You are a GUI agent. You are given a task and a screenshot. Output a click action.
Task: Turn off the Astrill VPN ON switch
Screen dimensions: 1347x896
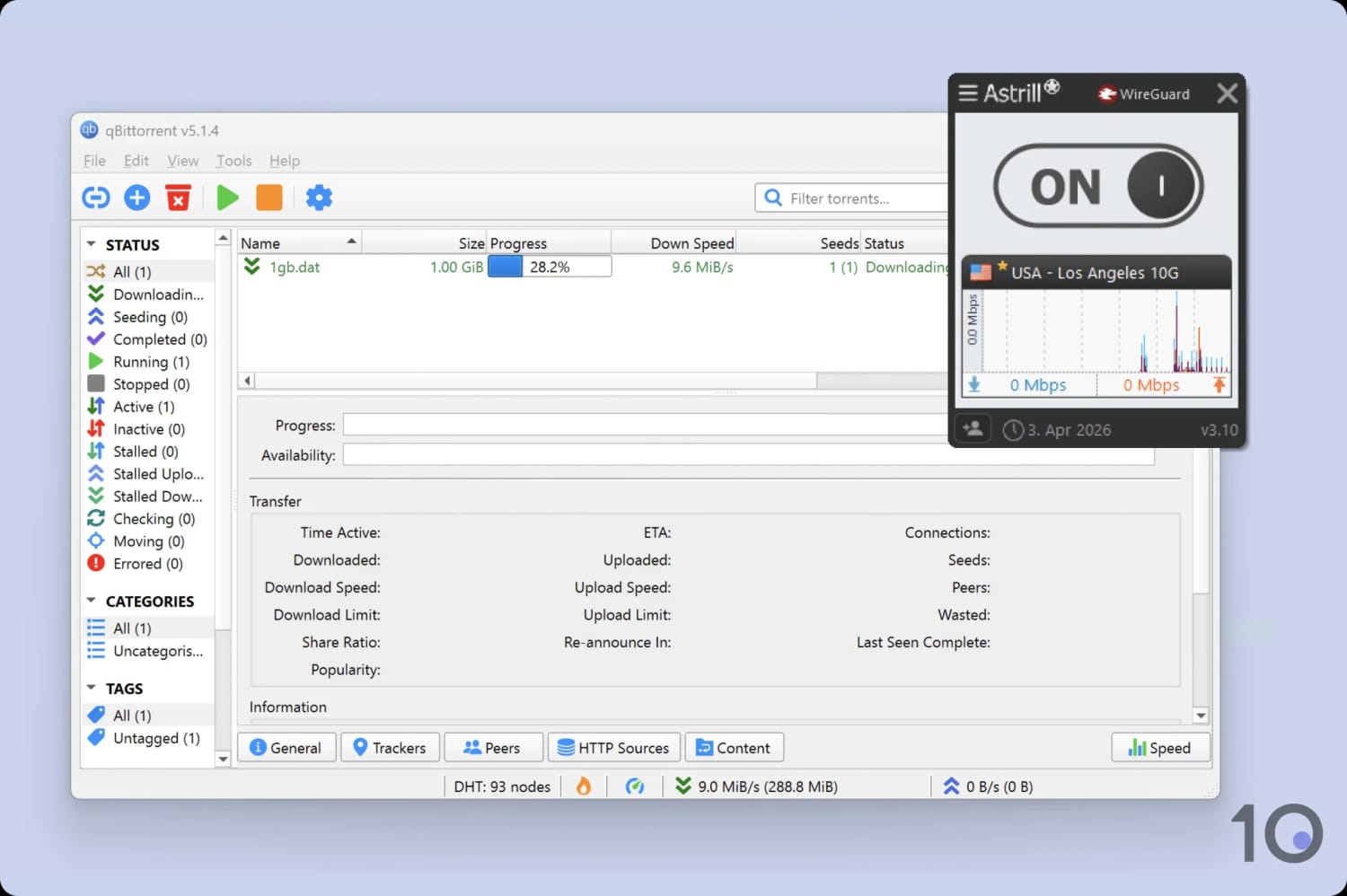(1096, 186)
